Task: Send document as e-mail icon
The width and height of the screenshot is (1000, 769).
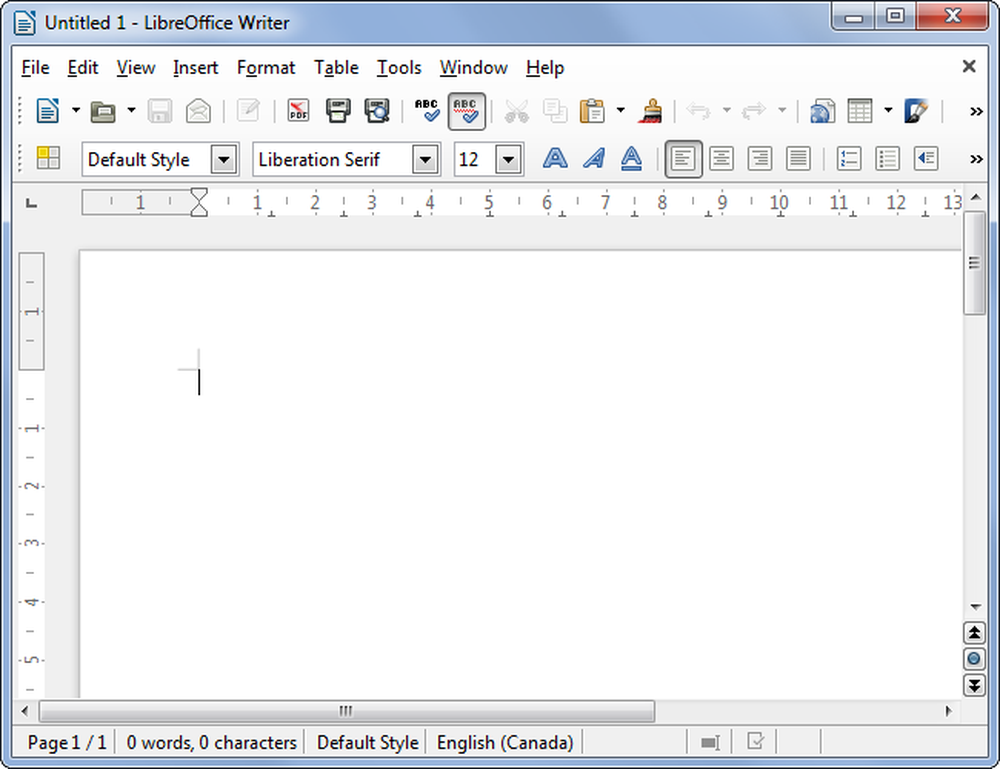Action: (x=198, y=111)
